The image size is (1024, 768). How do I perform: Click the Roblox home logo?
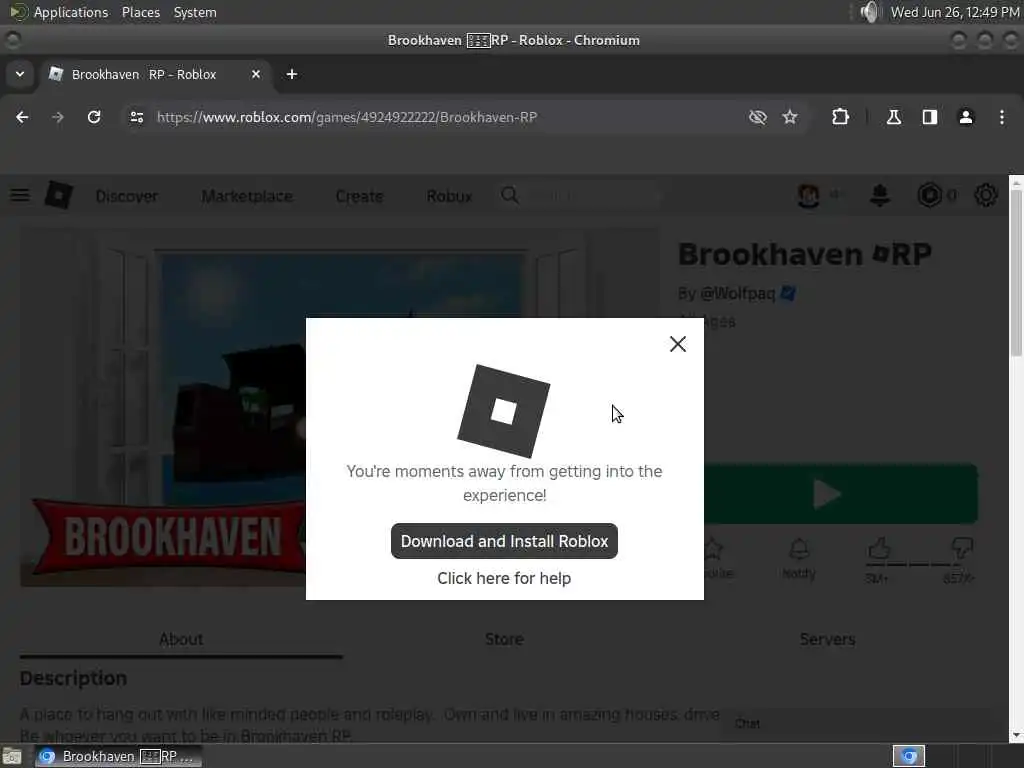point(59,195)
